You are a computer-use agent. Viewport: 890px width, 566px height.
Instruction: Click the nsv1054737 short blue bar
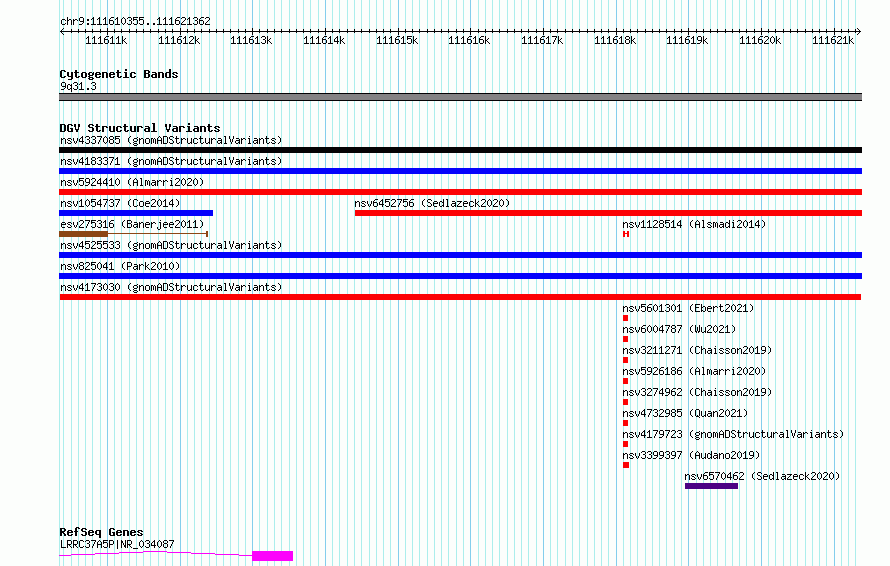pos(136,213)
